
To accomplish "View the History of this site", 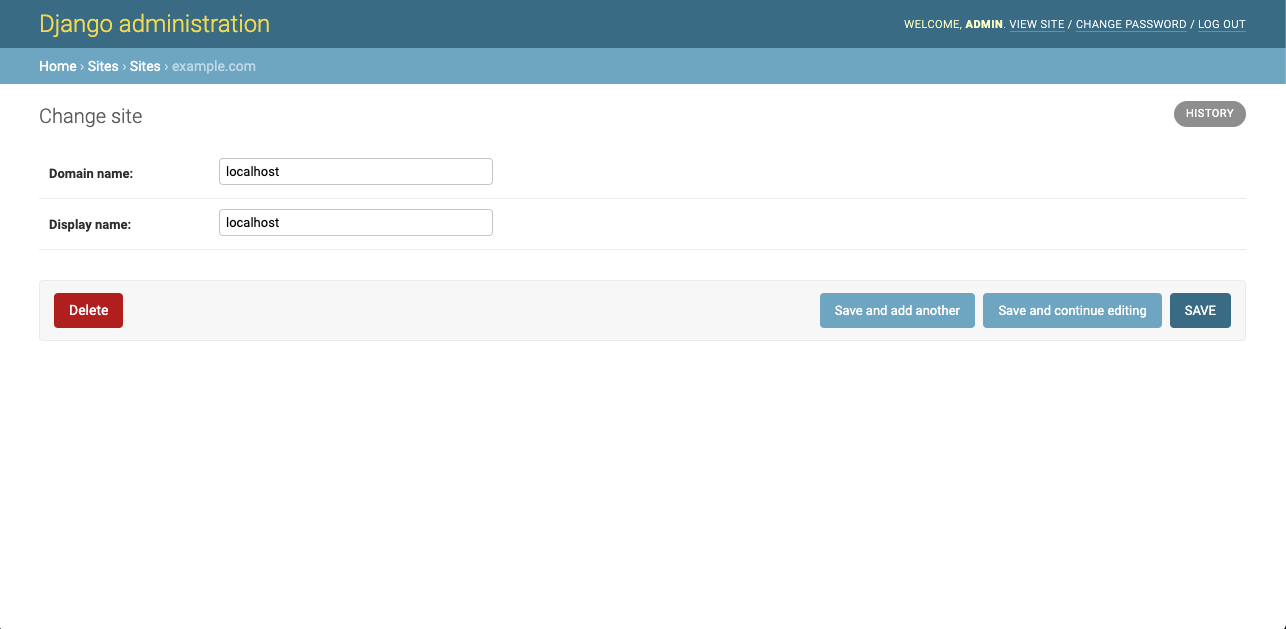I will coord(1210,114).
